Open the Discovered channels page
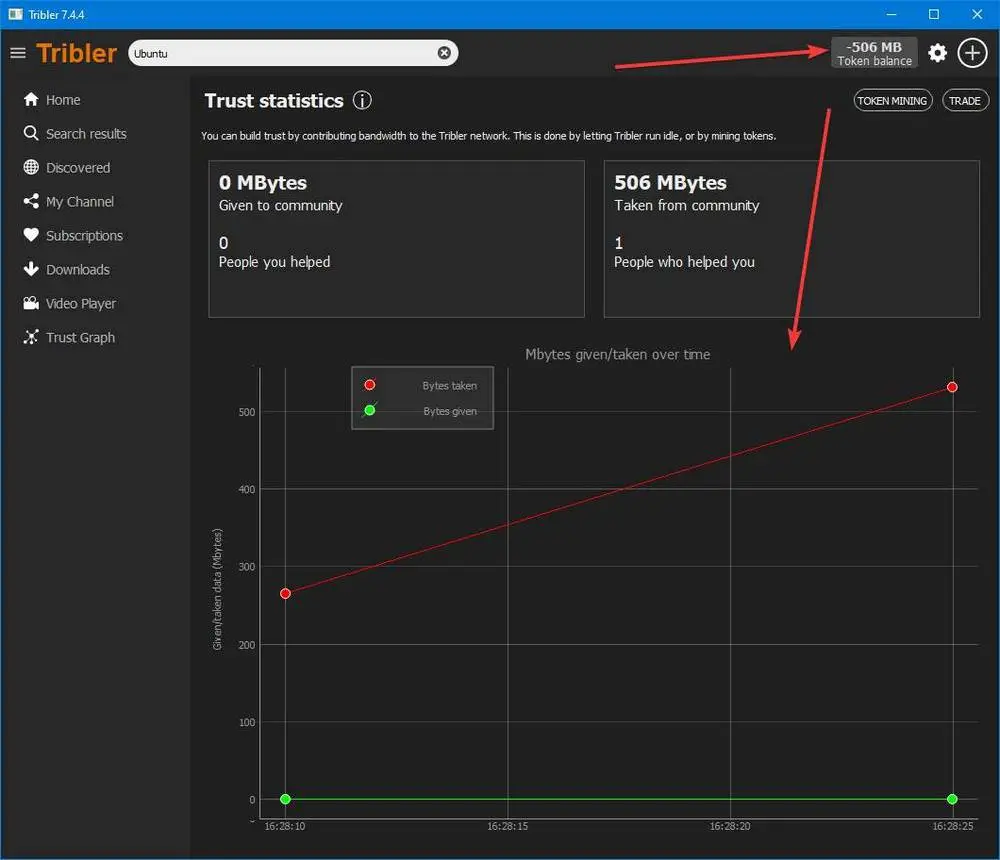 (78, 168)
